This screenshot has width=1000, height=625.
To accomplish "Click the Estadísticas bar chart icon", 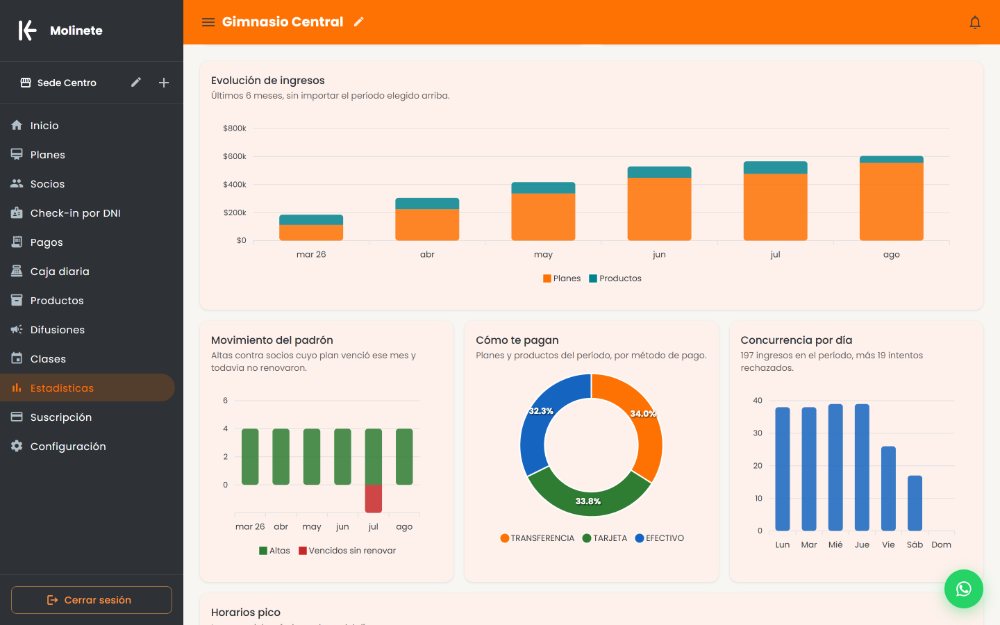I will [x=17, y=388].
